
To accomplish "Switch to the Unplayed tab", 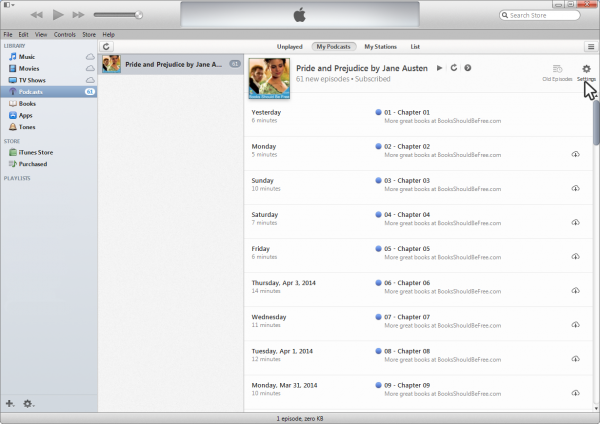I will tap(290, 47).
